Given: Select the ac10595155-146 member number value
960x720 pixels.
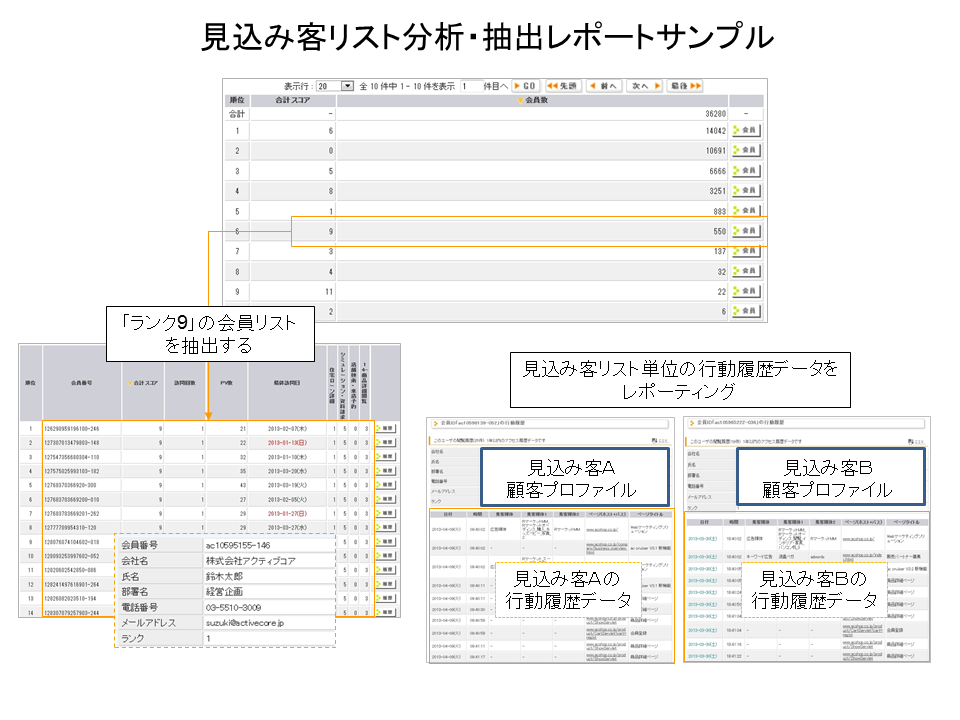Looking at the screenshot, I should tap(238, 545).
